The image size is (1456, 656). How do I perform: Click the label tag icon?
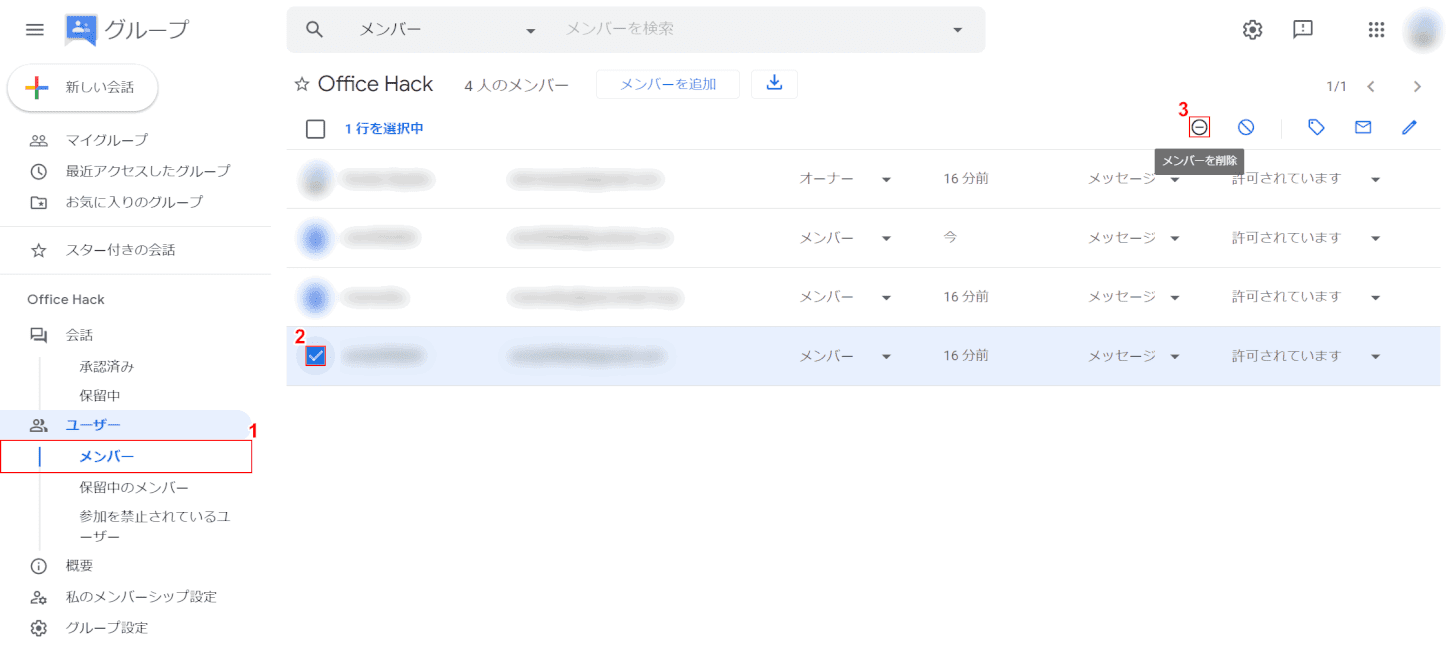click(1317, 127)
